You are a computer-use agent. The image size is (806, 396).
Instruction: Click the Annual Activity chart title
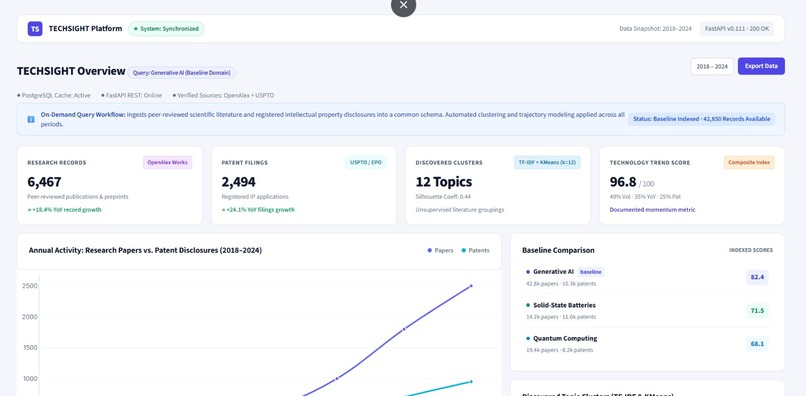tap(145, 250)
